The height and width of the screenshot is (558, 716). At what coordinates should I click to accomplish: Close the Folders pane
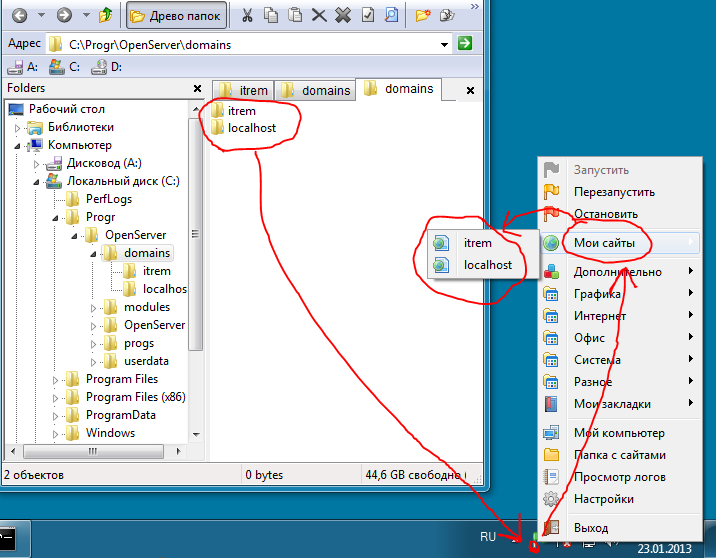(x=197, y=88)
